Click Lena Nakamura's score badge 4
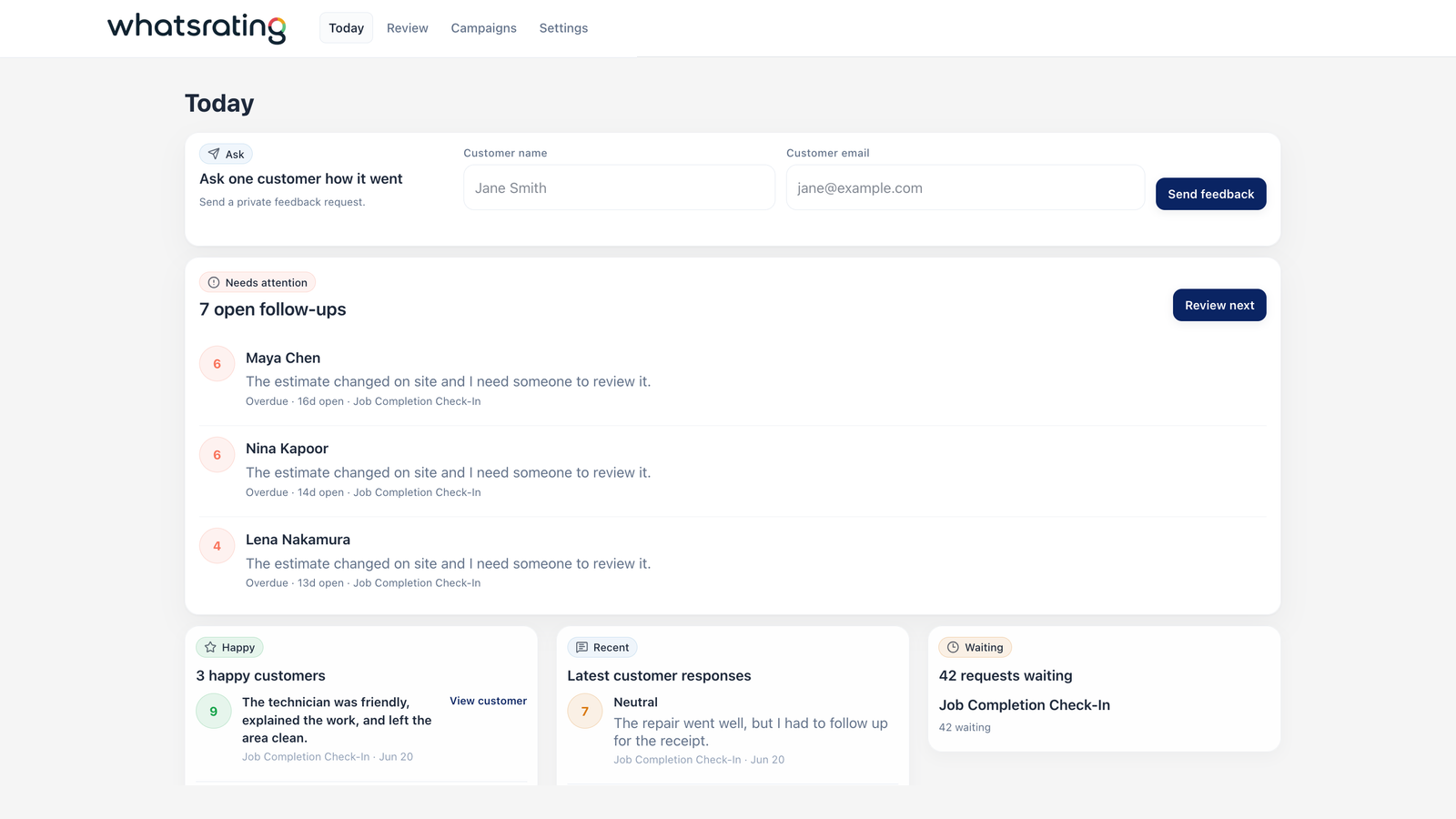Viewport: 1456px width, 819px height. click(x=217, y=546)
